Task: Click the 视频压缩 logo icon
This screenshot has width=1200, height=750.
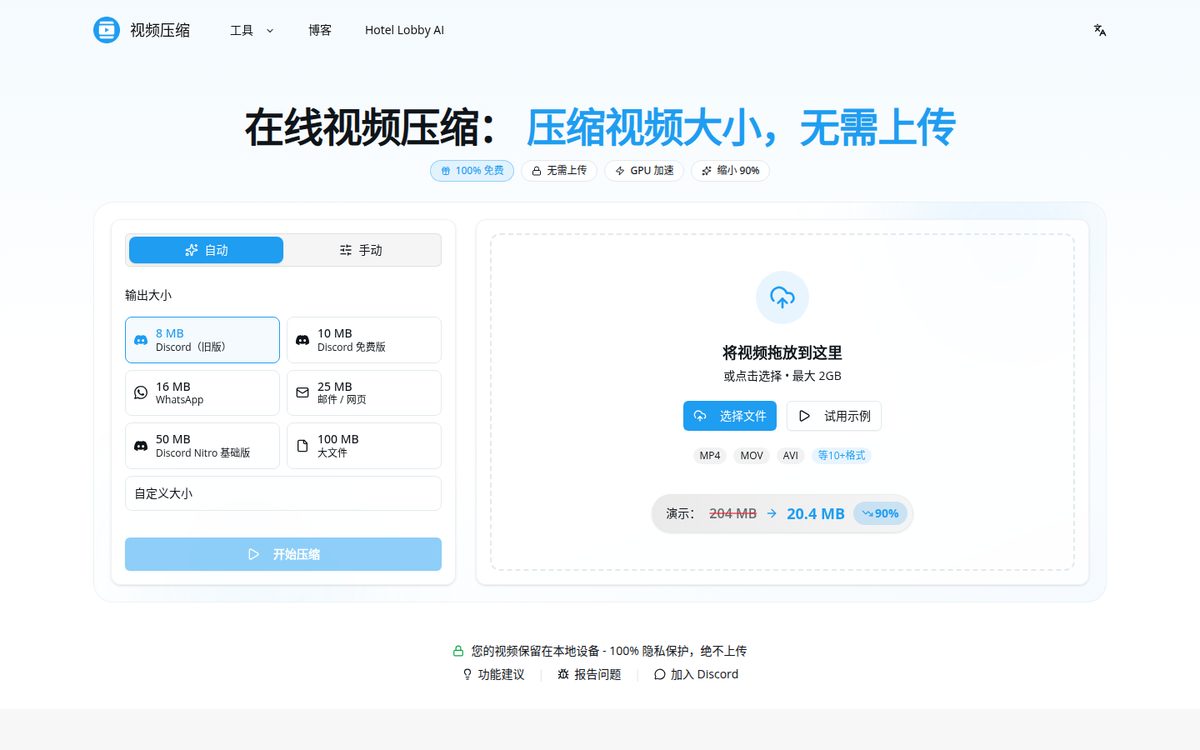Action: (106, 30)
